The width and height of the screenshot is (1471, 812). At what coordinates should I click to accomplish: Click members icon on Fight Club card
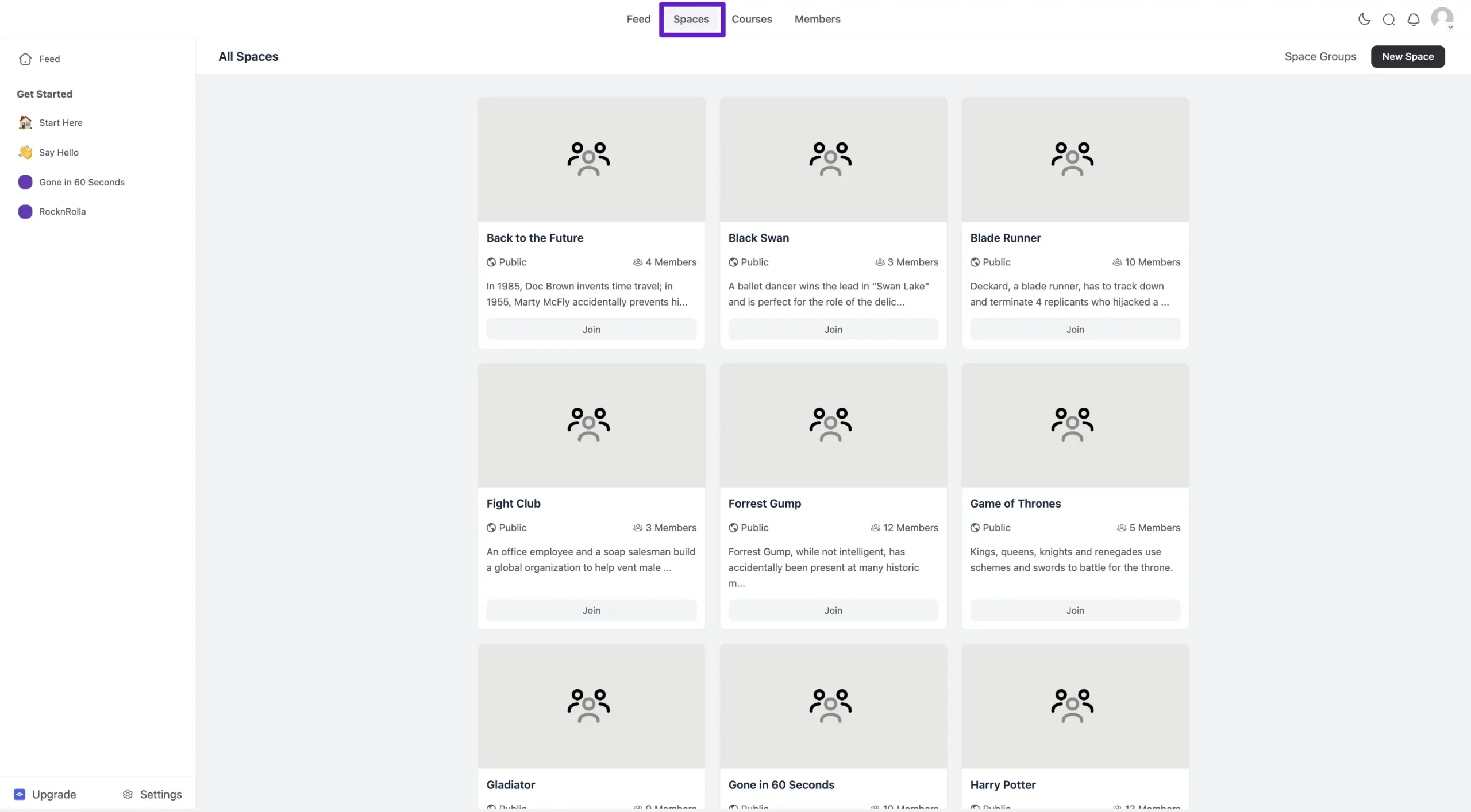point(638,527)
